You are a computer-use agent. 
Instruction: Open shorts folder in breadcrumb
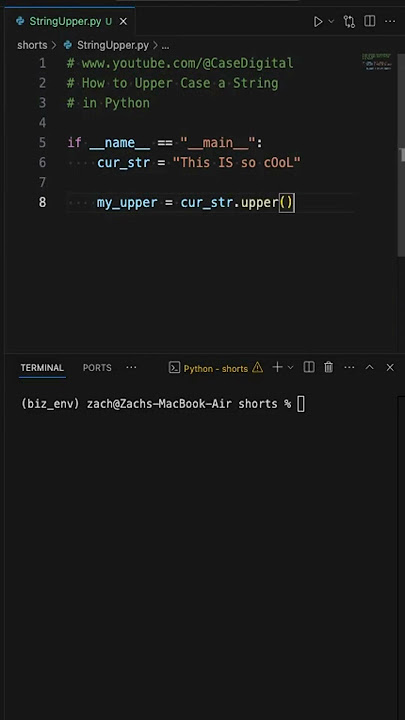32,45
